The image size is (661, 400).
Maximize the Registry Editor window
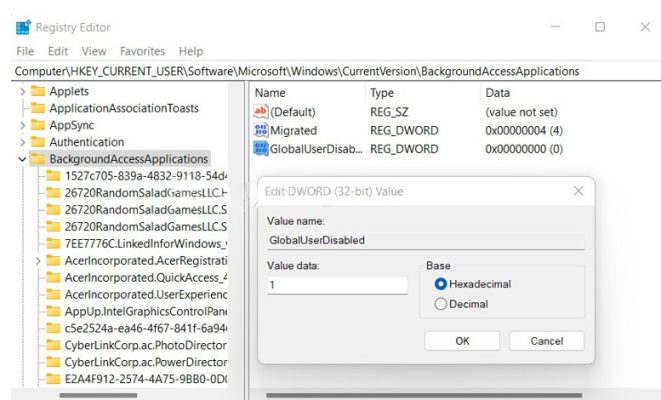(600, 27)
